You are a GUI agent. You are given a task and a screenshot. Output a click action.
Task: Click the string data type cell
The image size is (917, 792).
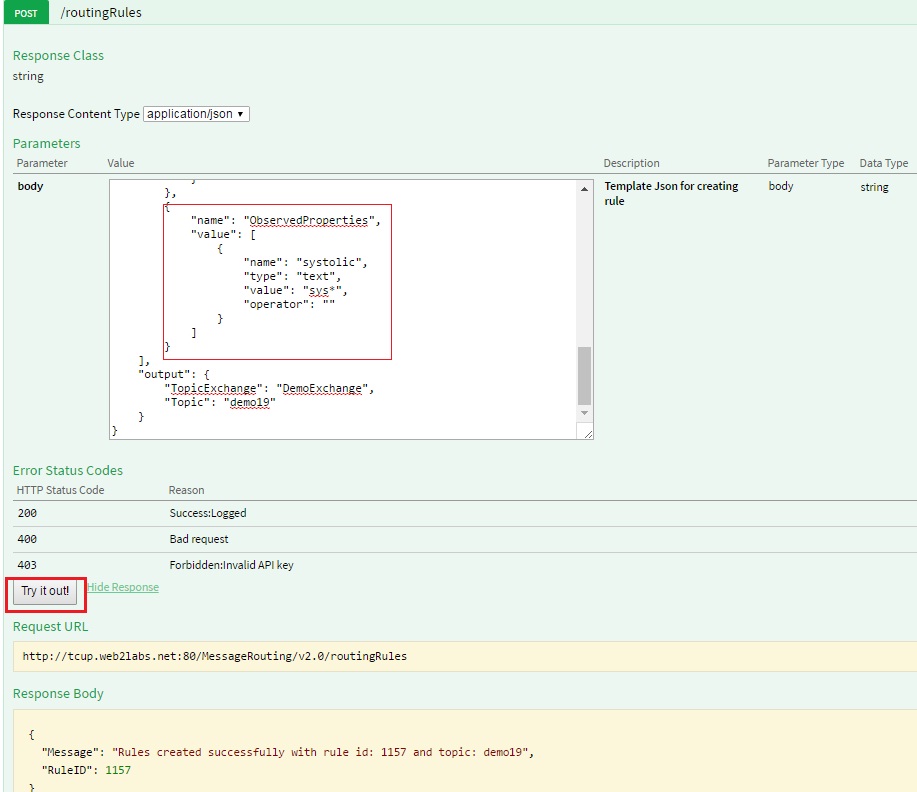click(x=874, y=187)
